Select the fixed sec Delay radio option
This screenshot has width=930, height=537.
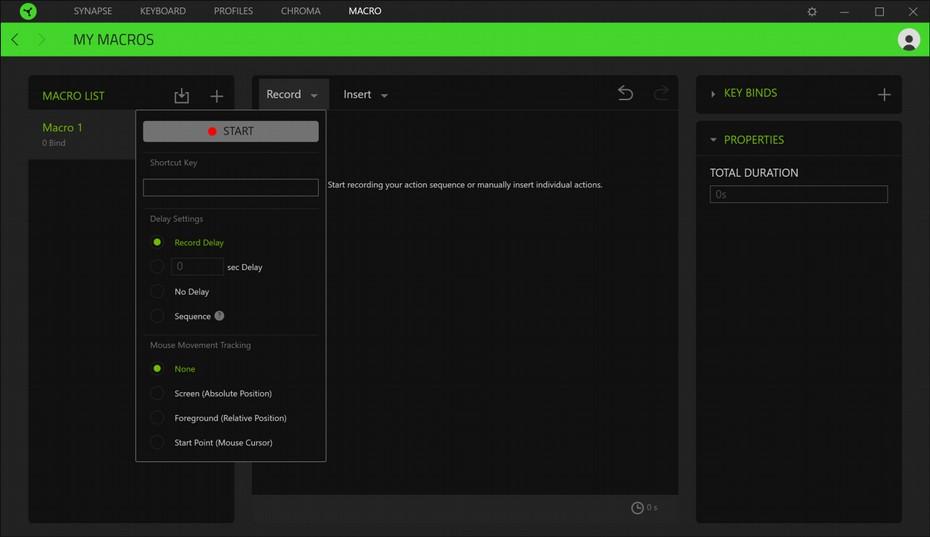pos(157,266)
